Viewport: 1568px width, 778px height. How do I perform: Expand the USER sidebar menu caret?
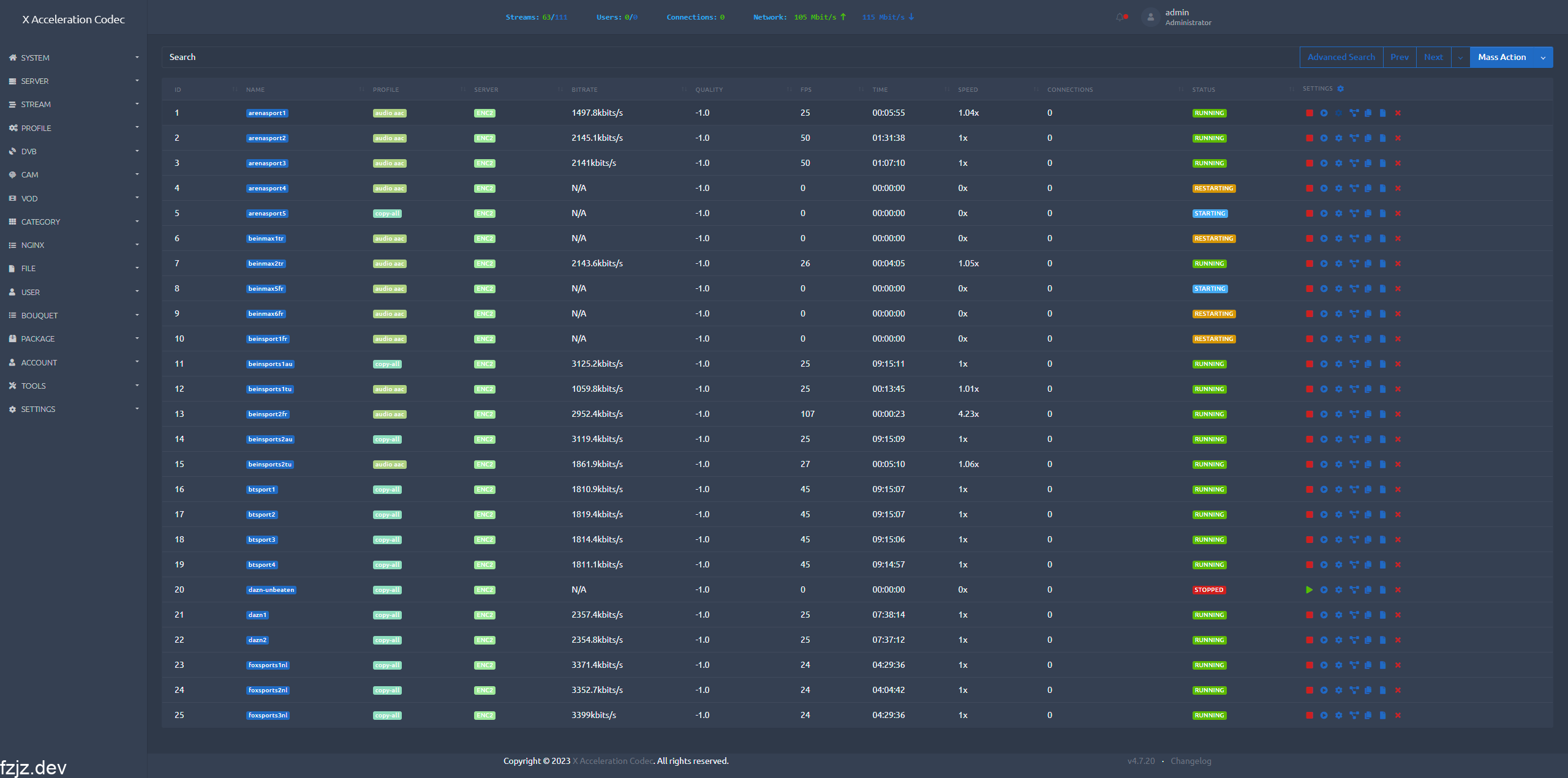point(137,291)
